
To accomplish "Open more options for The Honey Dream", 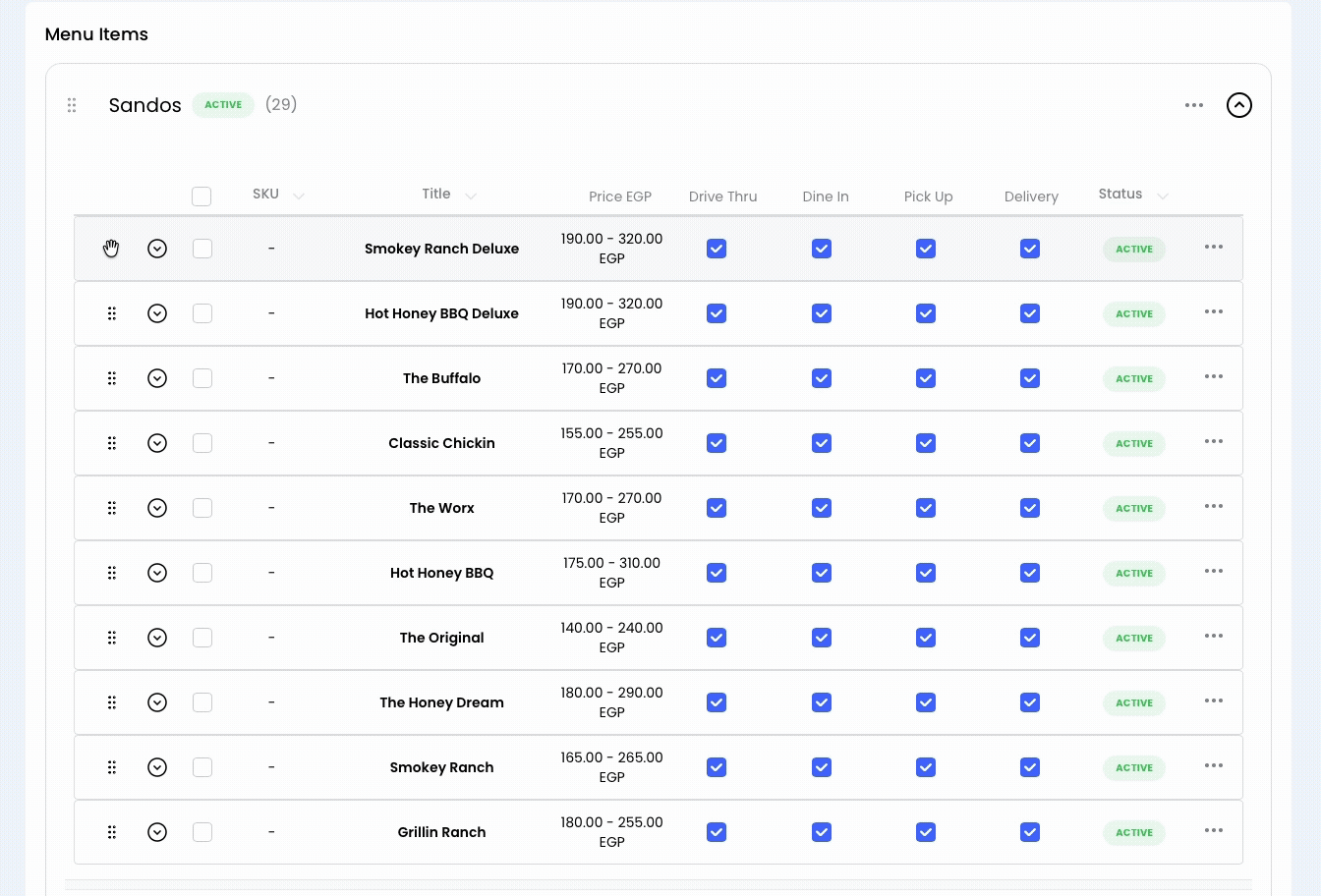I will click(1214, 700).
